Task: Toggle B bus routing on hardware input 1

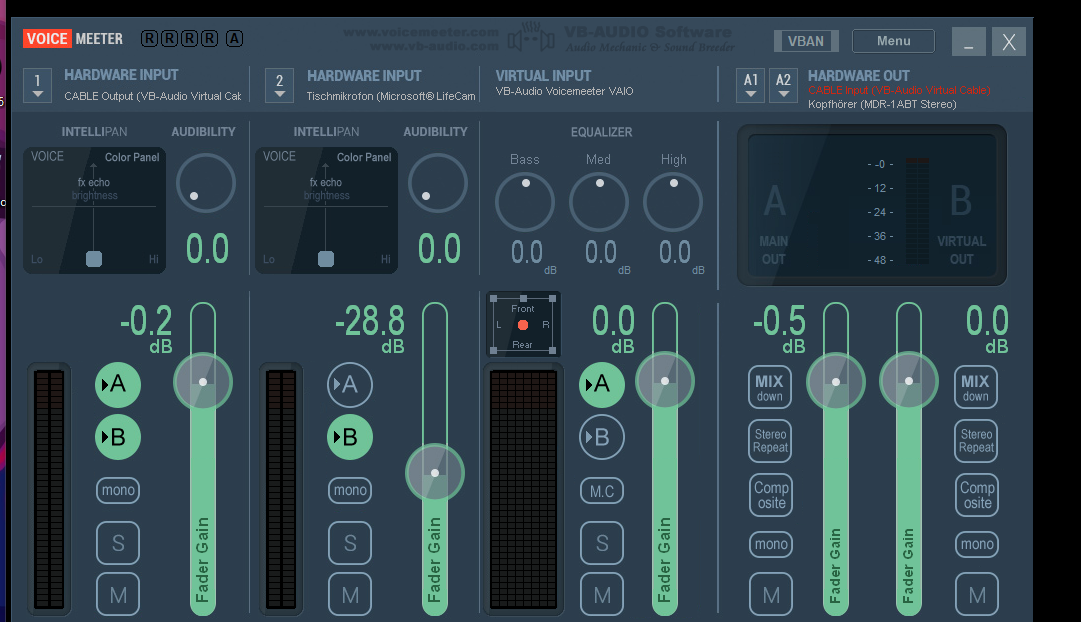Action: [x=118, y=437]
